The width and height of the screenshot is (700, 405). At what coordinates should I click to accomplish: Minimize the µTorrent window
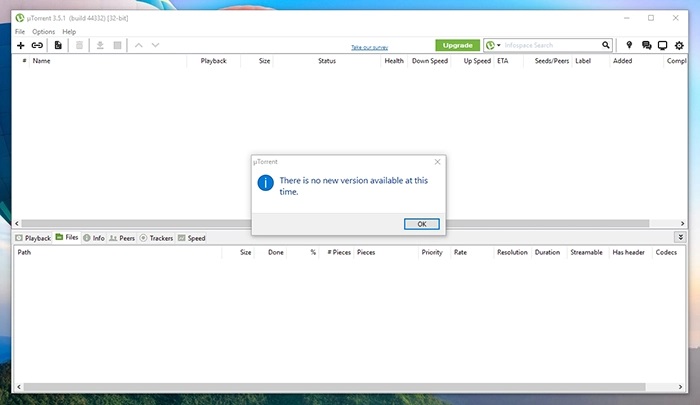pos(627,18)
